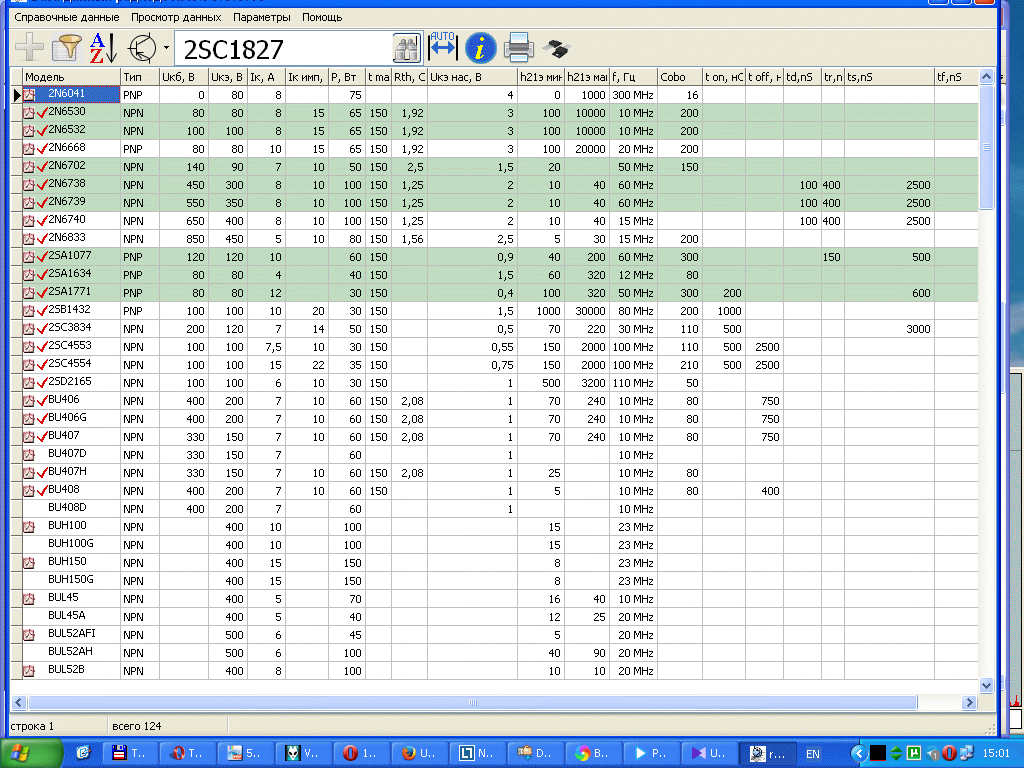
Task: Sort the list with the A-Z icon
Action: pyautogui.click(x=103, y=48)
